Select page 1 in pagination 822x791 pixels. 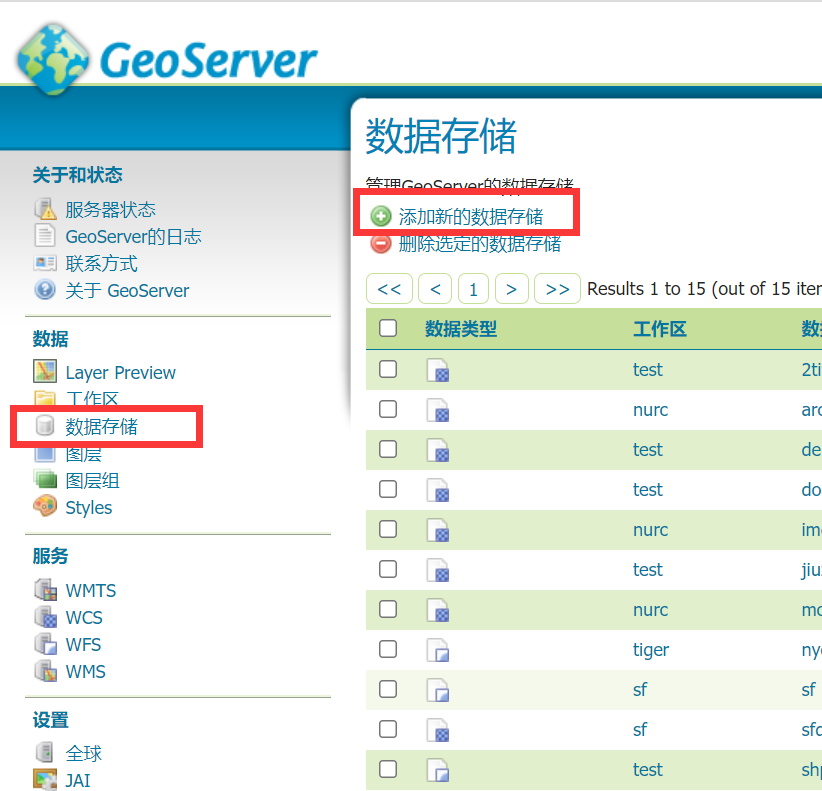pyautogui.click(x=473, y=288)
